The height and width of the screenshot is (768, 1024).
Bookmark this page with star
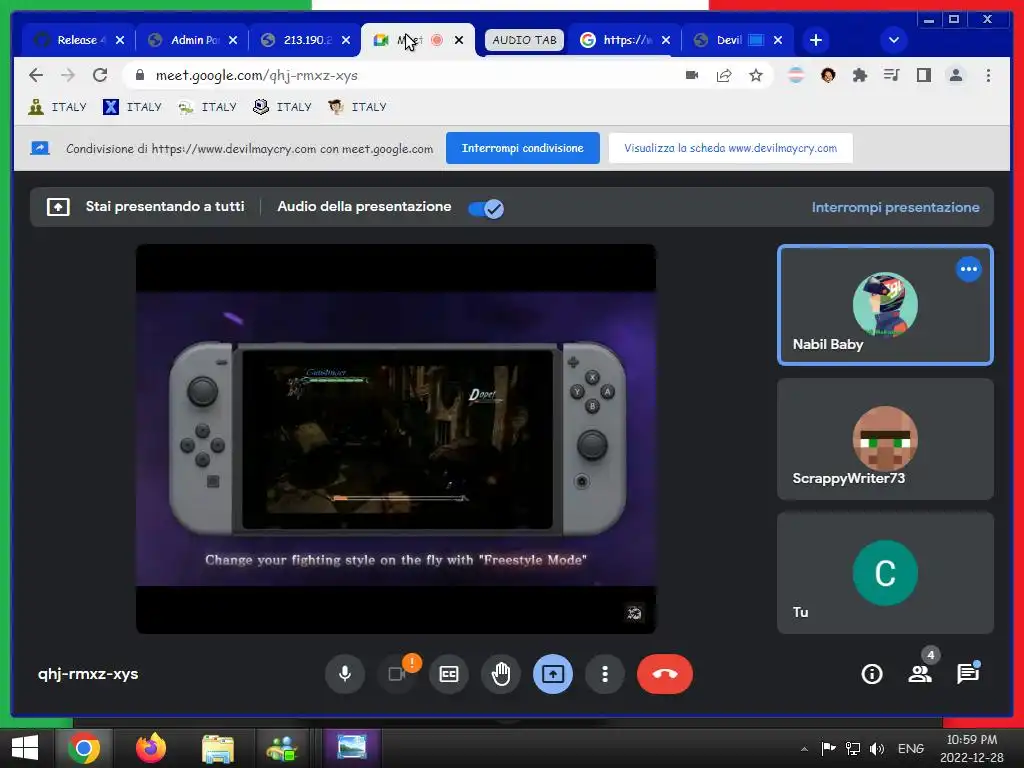[x=756, y=76]
